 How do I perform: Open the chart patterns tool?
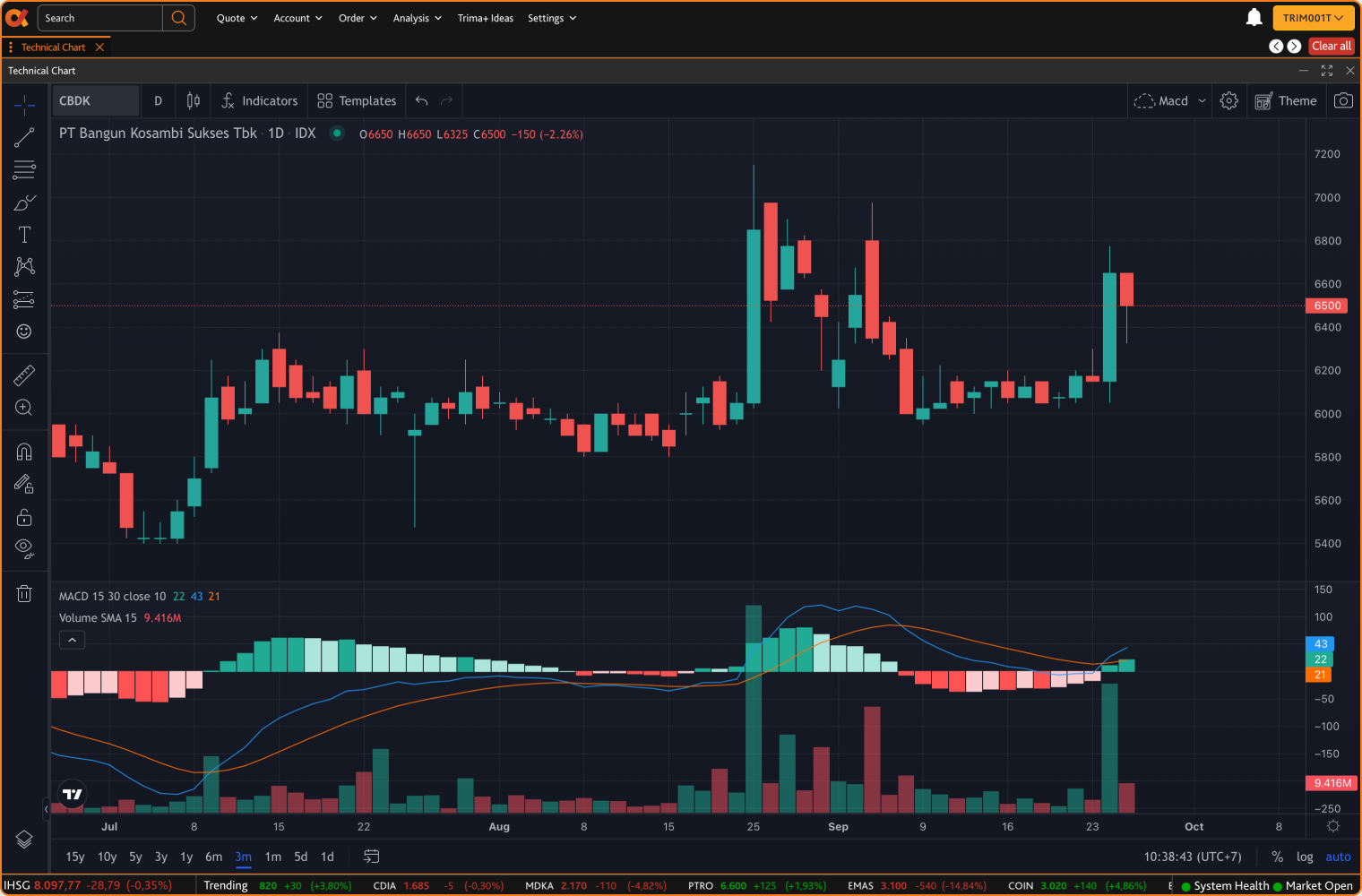pyautogui.click(x=24, y=267)
